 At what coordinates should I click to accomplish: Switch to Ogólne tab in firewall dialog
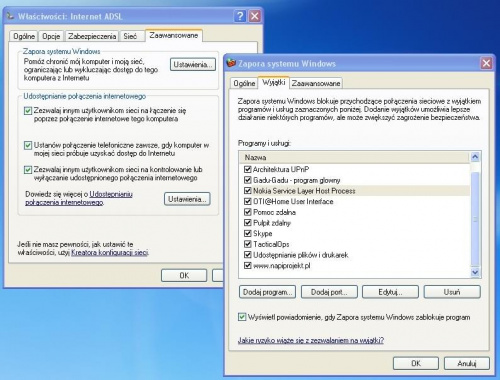(244, 83)
